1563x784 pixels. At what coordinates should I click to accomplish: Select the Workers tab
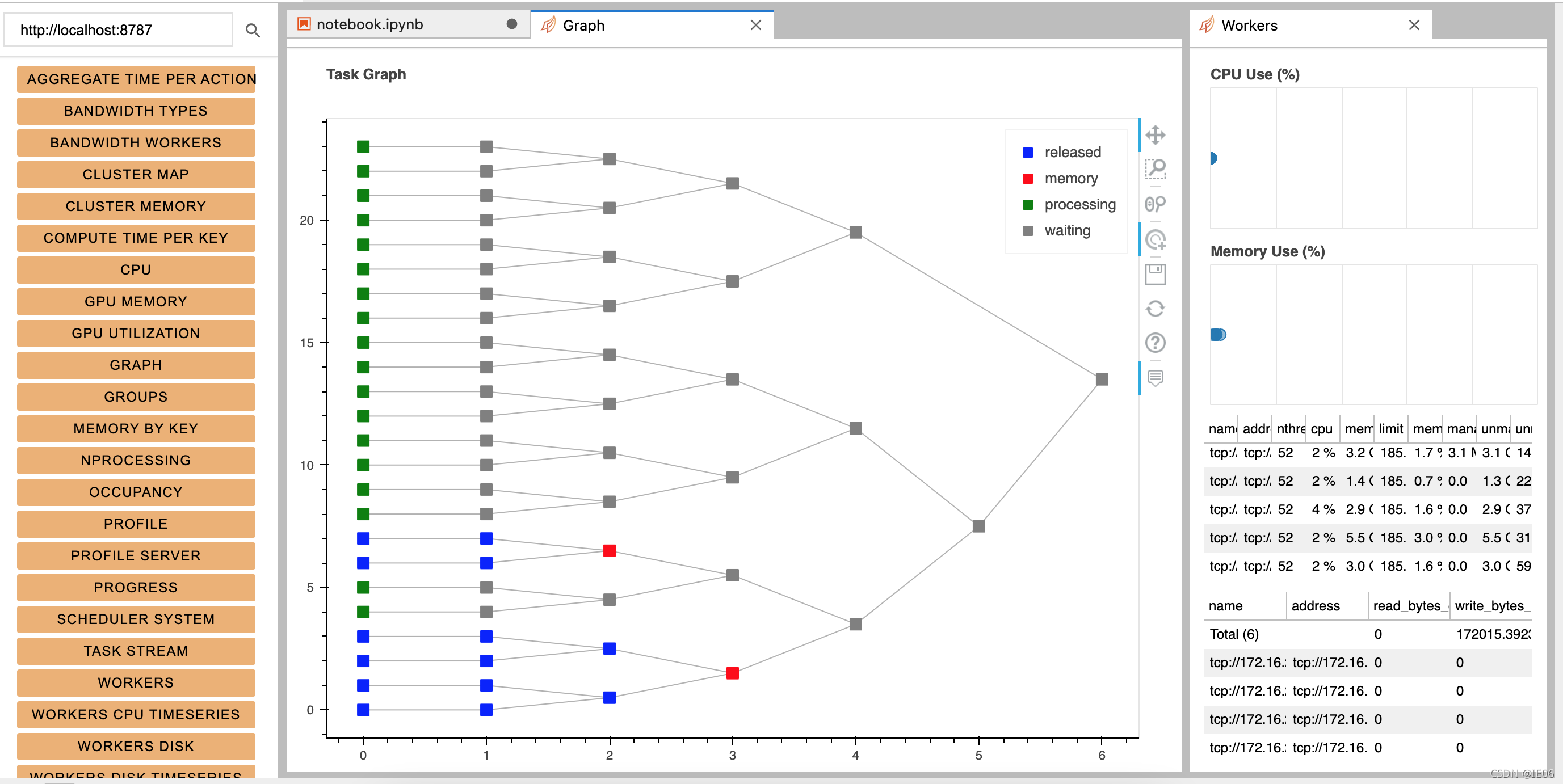1249,26
